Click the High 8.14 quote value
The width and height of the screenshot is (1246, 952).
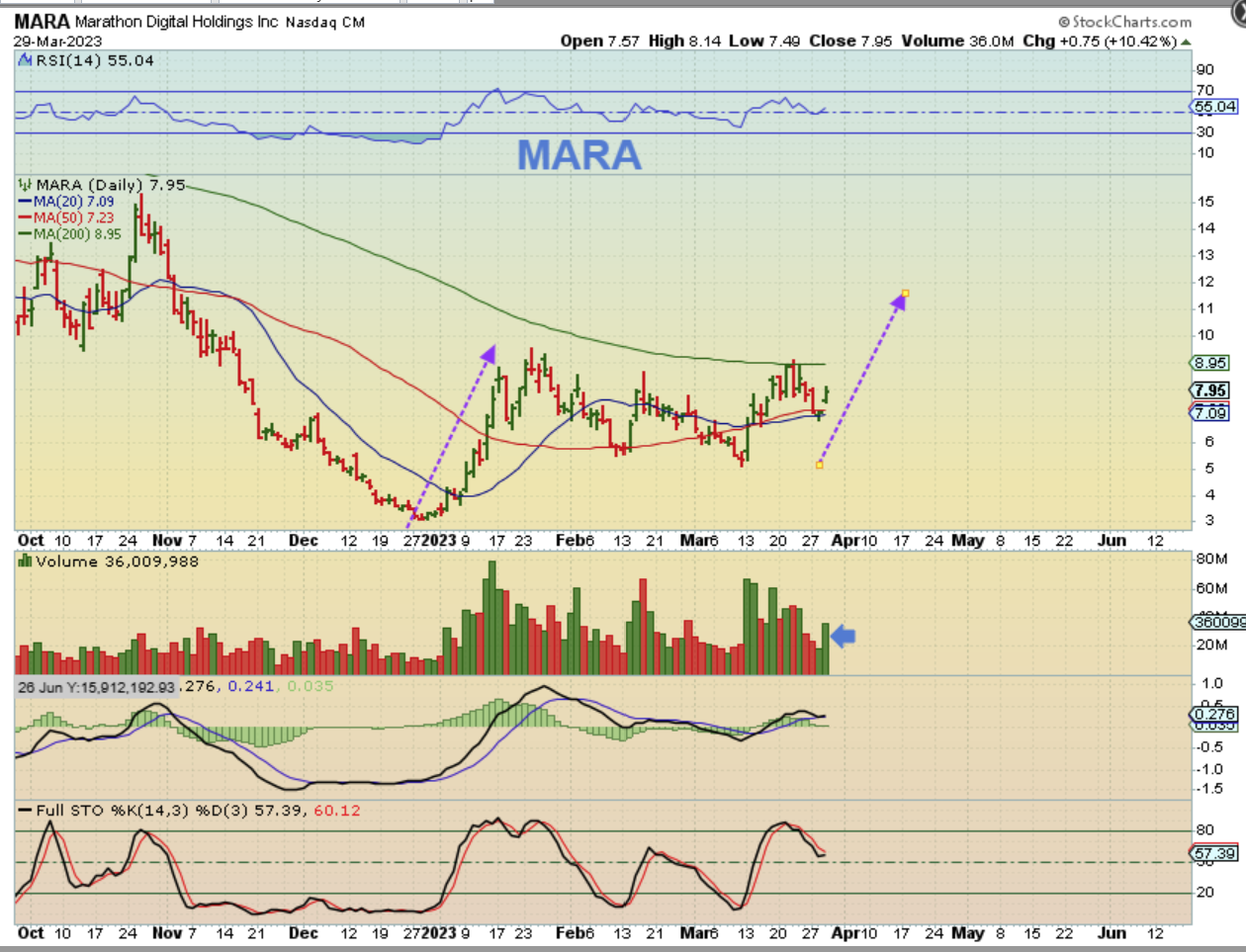point(685,41)
